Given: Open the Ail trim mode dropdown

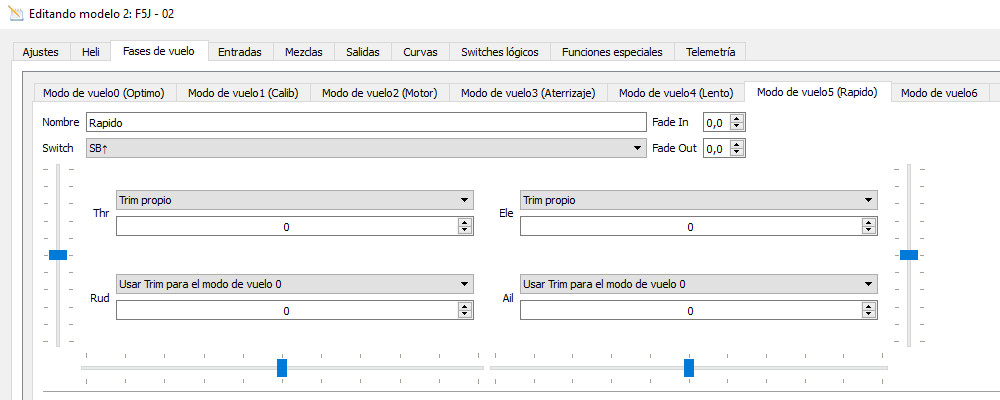Looking at the screenshot, I should pyautogui.click(x=698, y=284).
